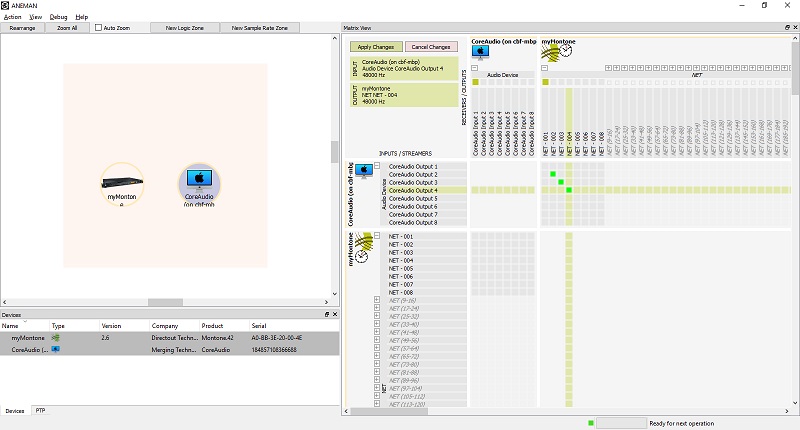Screen dimensions: 800x430
Task: Click New Logic Zone button
Action: tap(185, 28)
